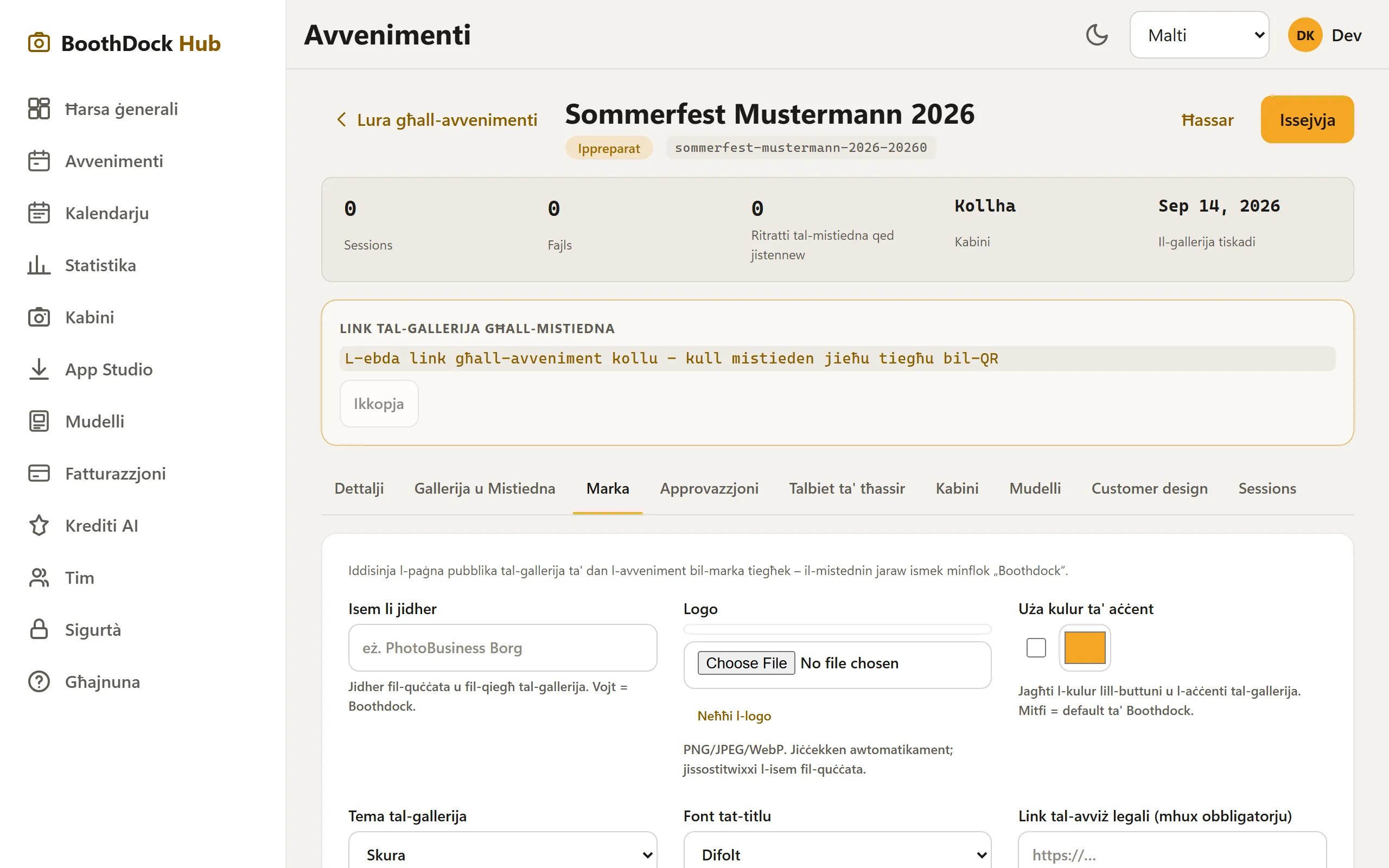Click the Dev username label
This screenshot has width=1389, height=868.
[1347, 35]
